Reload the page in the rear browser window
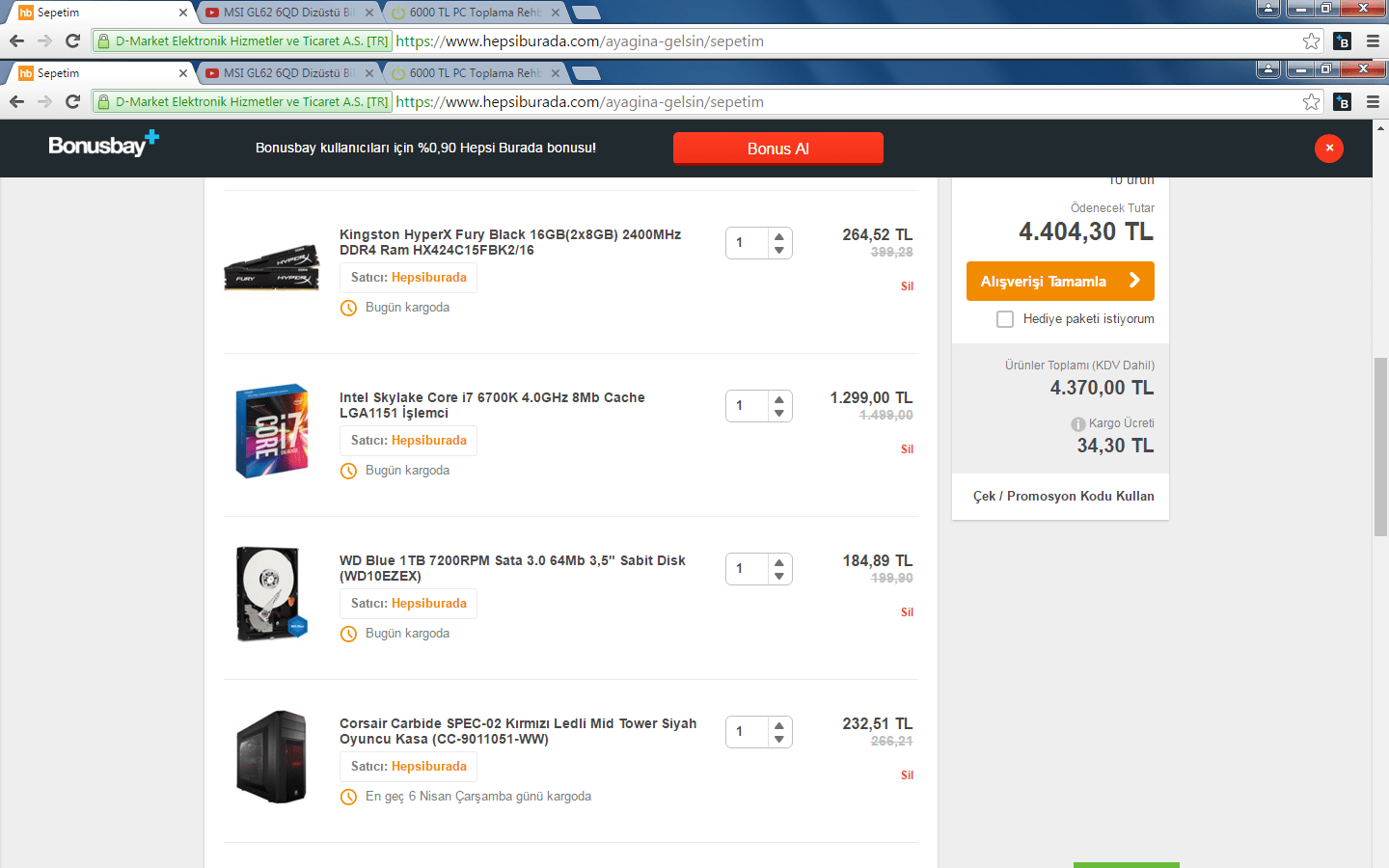1389x868 pixels. coord(72,41)
